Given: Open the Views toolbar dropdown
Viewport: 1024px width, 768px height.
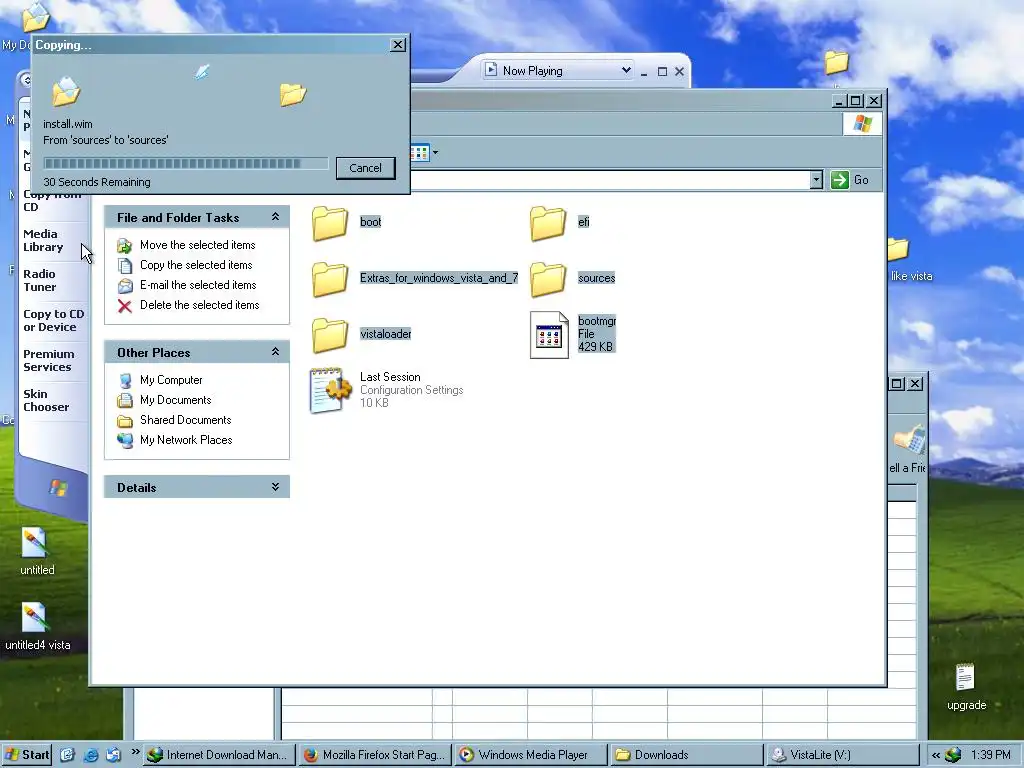Looking at the screenshot, I should click(x=436, y=153).
